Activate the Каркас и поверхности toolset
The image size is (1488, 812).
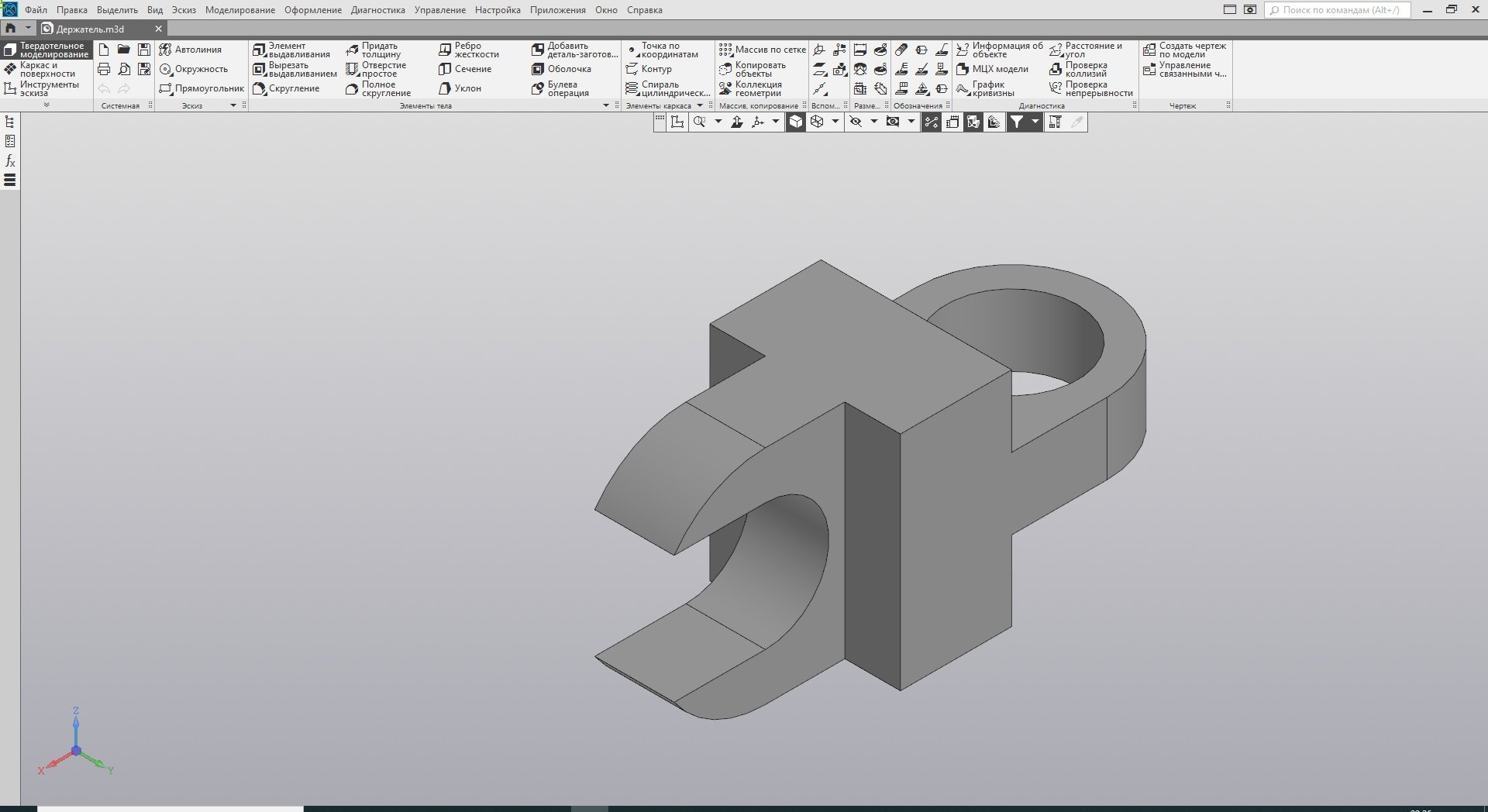[46, 69]
